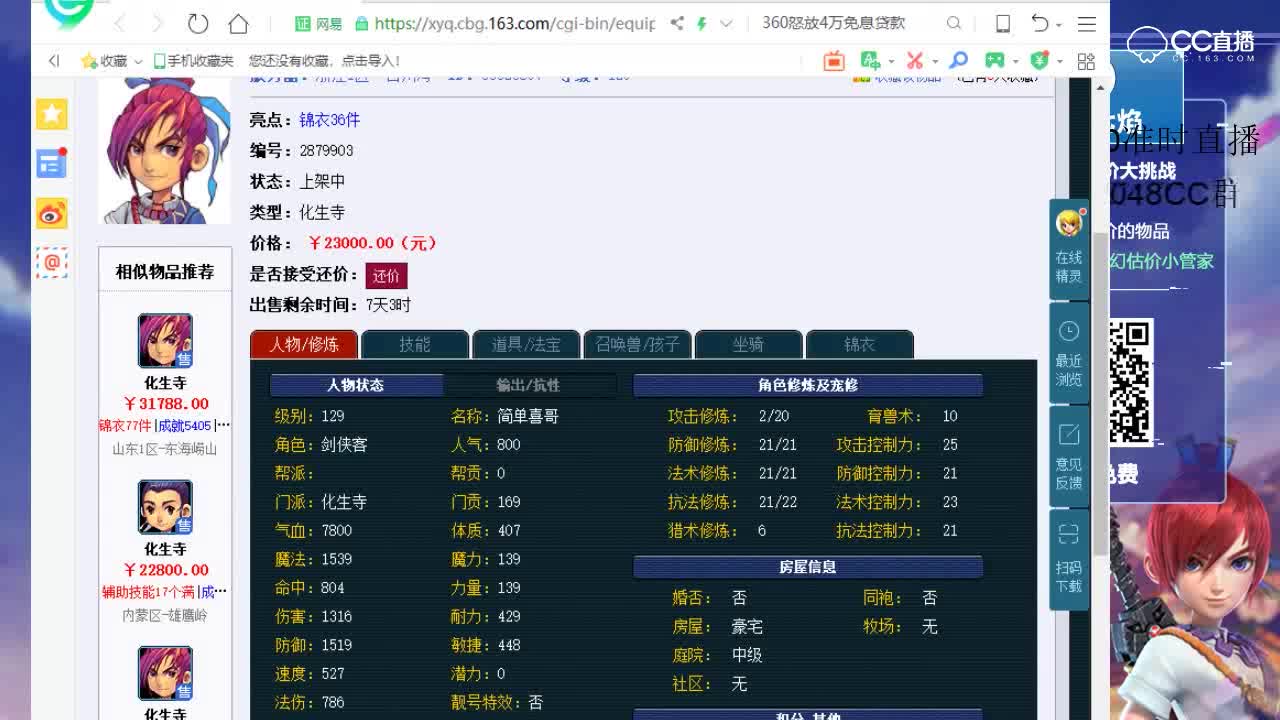Switch to the 召唤兽/孩子 tab

(x=637, y=344)
